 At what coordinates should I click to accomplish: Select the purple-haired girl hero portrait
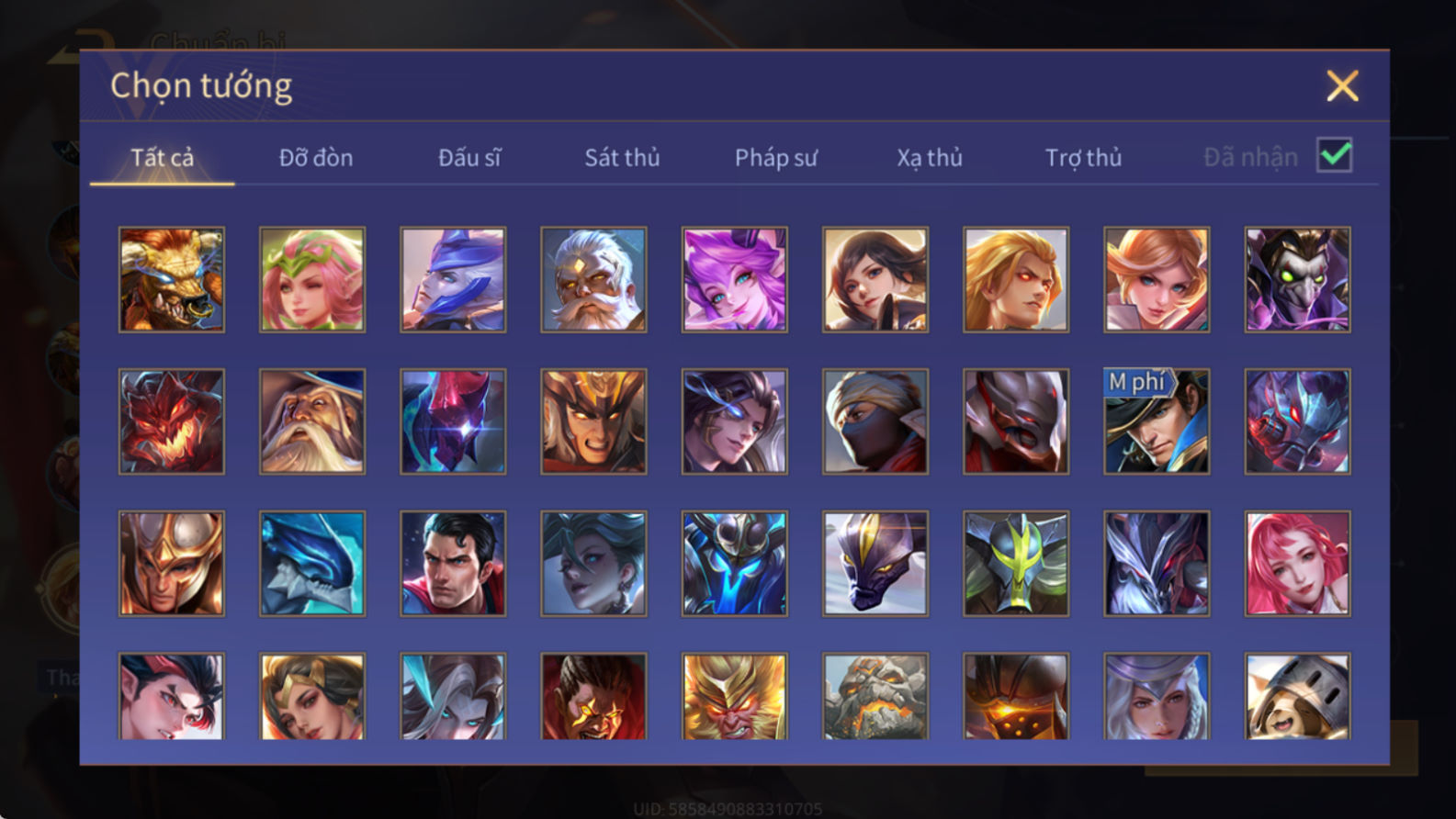(x=734, y=279)
